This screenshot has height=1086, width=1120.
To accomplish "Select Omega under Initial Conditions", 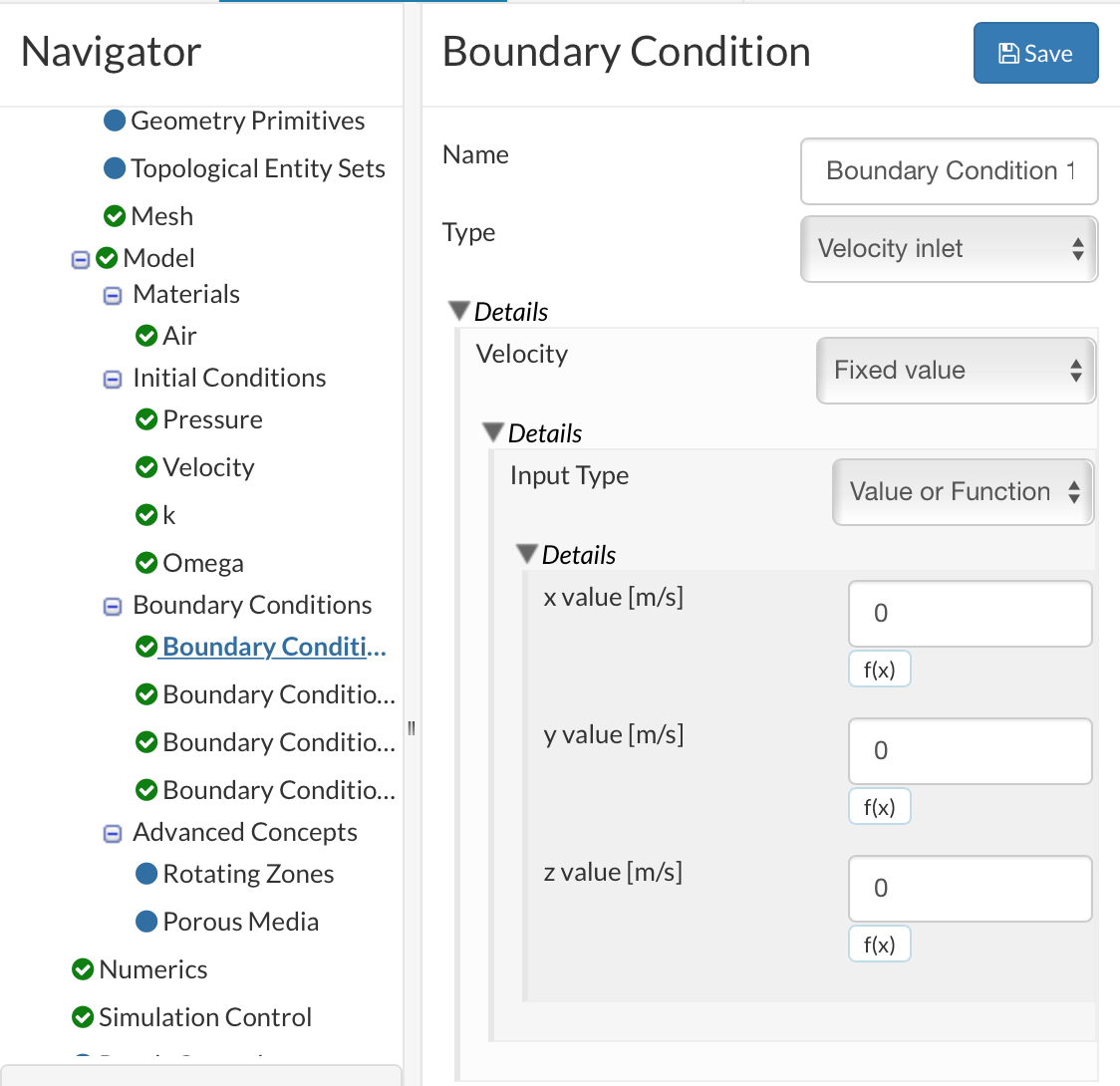I will tap(203, 563).
